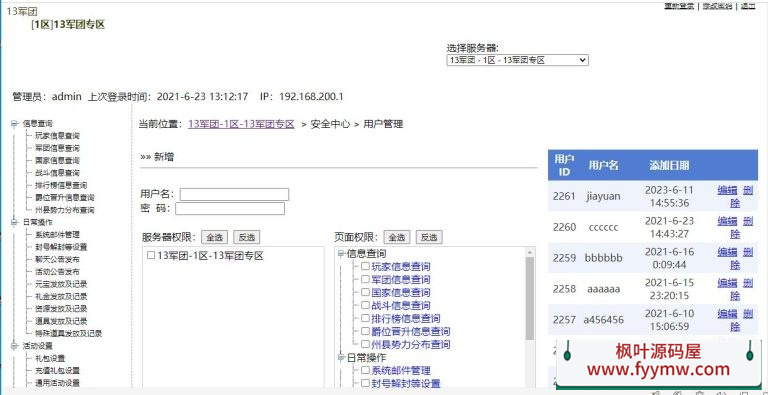Check 军团信息查询 in the page permissions tree
Screen dimensions: 768x395
click(x=365, y=280)
